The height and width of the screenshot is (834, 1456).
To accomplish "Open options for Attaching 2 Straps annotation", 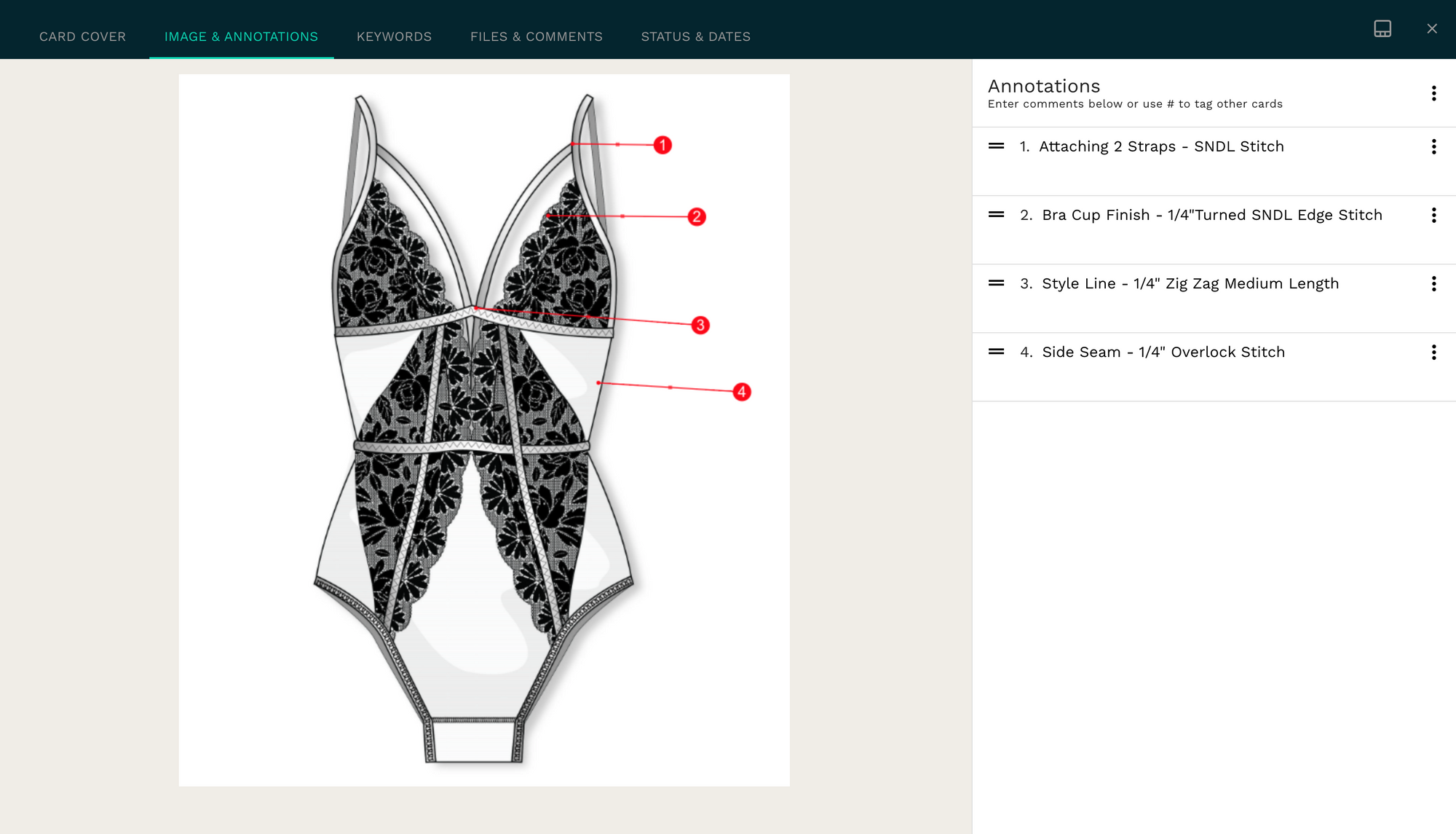I will pyautogui.click(x=1433, y=146).
